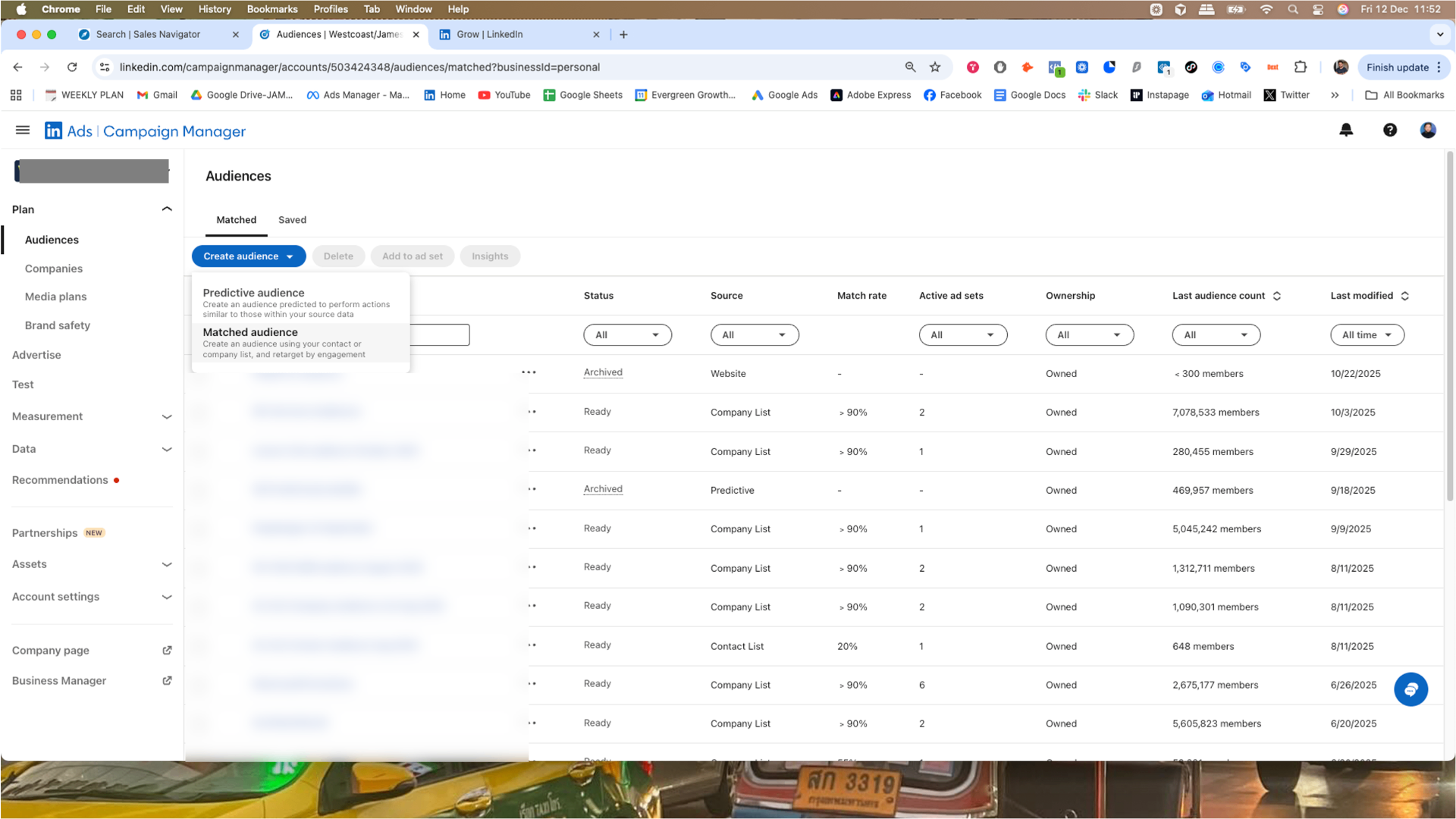Image resolution: width=1456 pixels, height=819 pixels.
Task: Open the Ownership filter dropdown
Action: pos(1090,335)
